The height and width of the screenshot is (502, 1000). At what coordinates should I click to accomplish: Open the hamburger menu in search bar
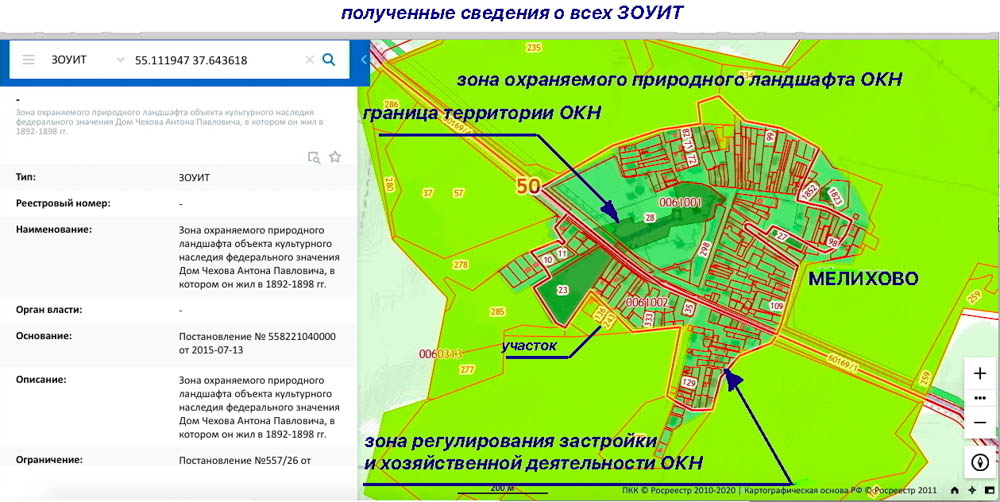coord(28,60)
